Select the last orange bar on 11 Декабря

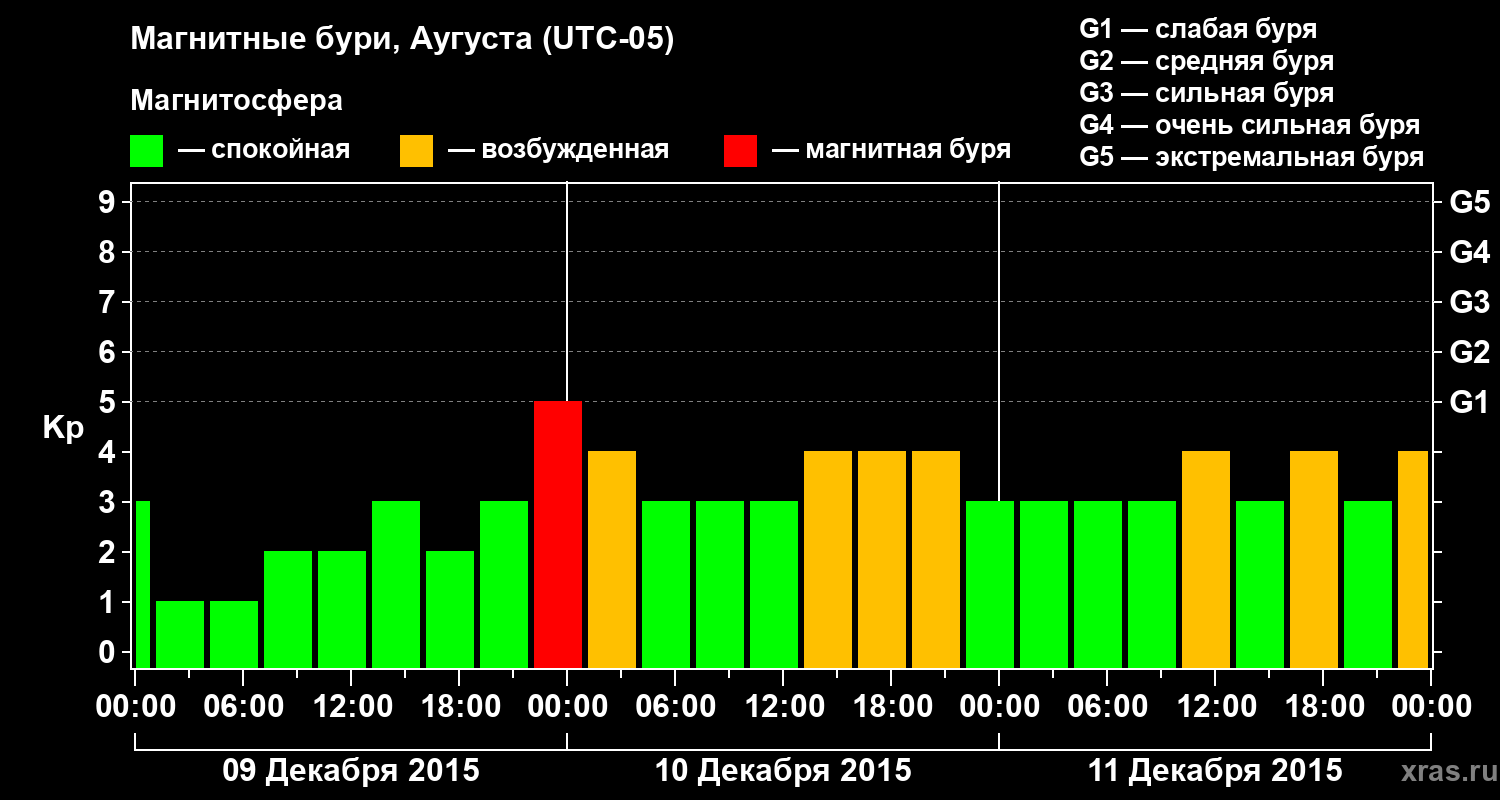click(x=1413, y=559)
